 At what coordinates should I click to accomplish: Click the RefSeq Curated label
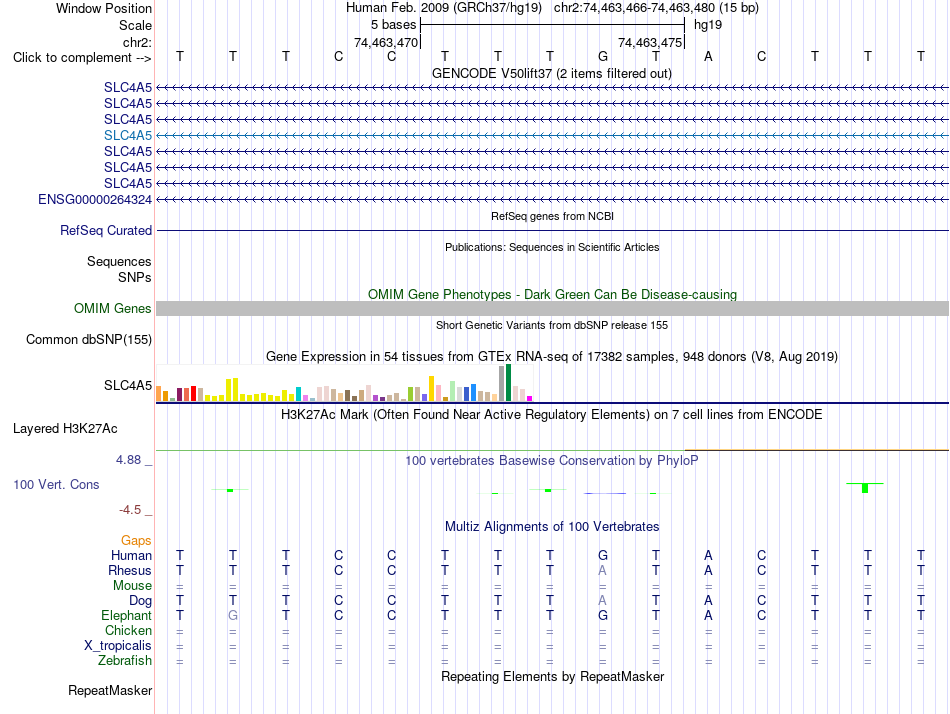106,230
